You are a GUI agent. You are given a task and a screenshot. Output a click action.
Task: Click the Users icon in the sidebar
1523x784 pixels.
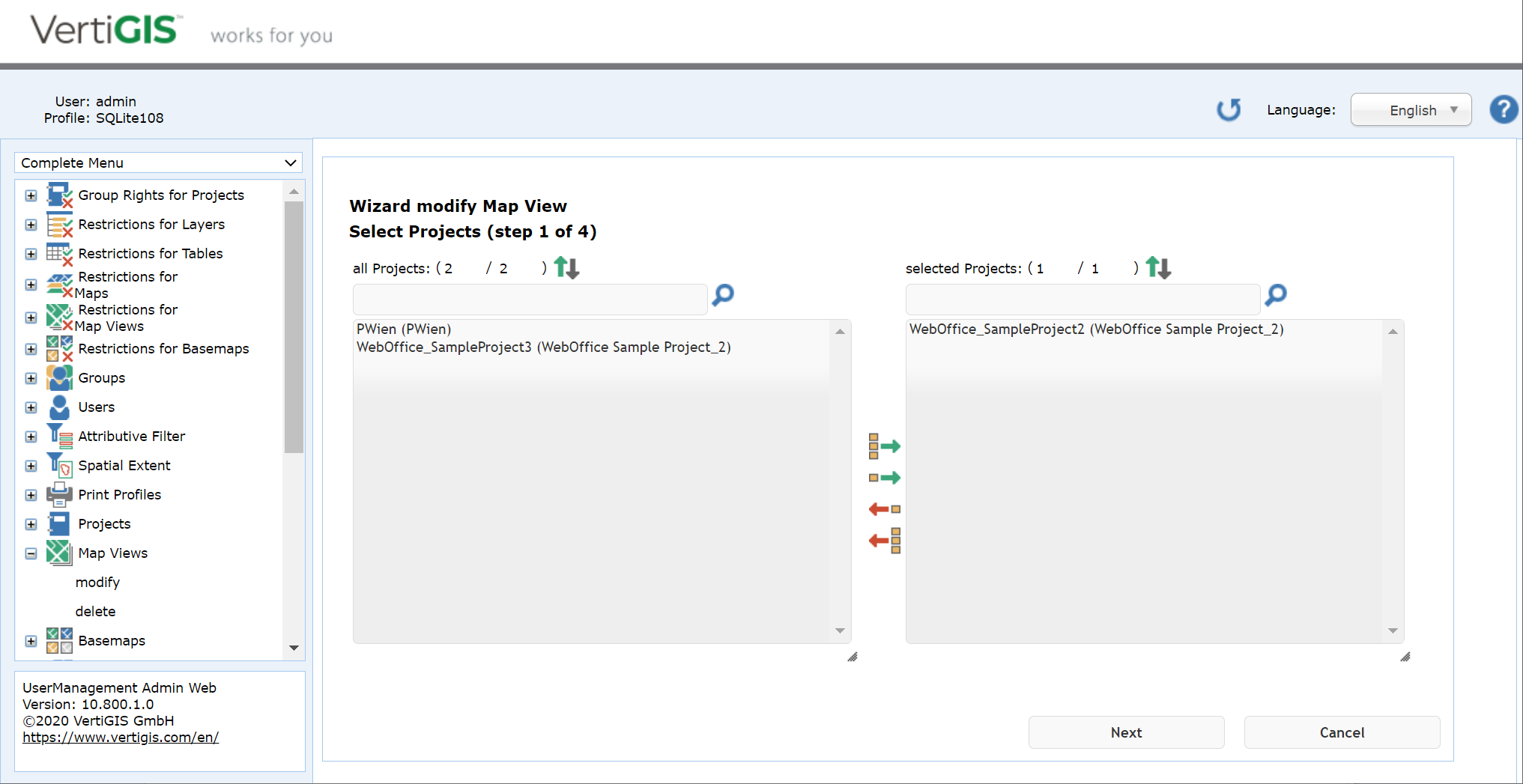click(x=58, y=407)
